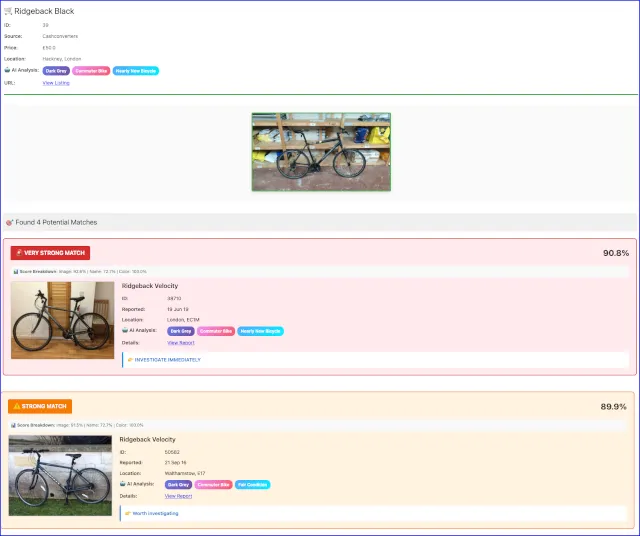Click the listing price value '£50.0'

pos(49,48)
